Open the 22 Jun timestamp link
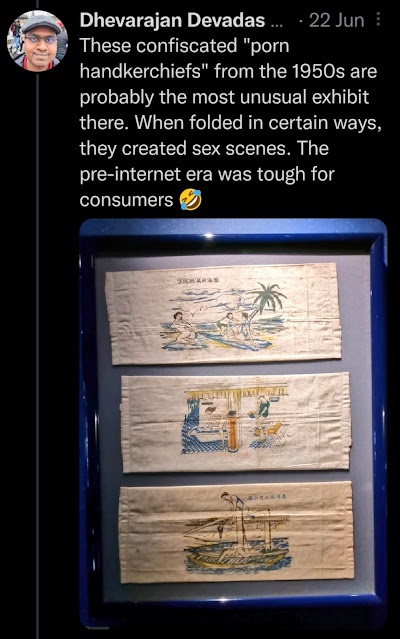The width and height of the screenshot is (400, 639). pos(336,20)
